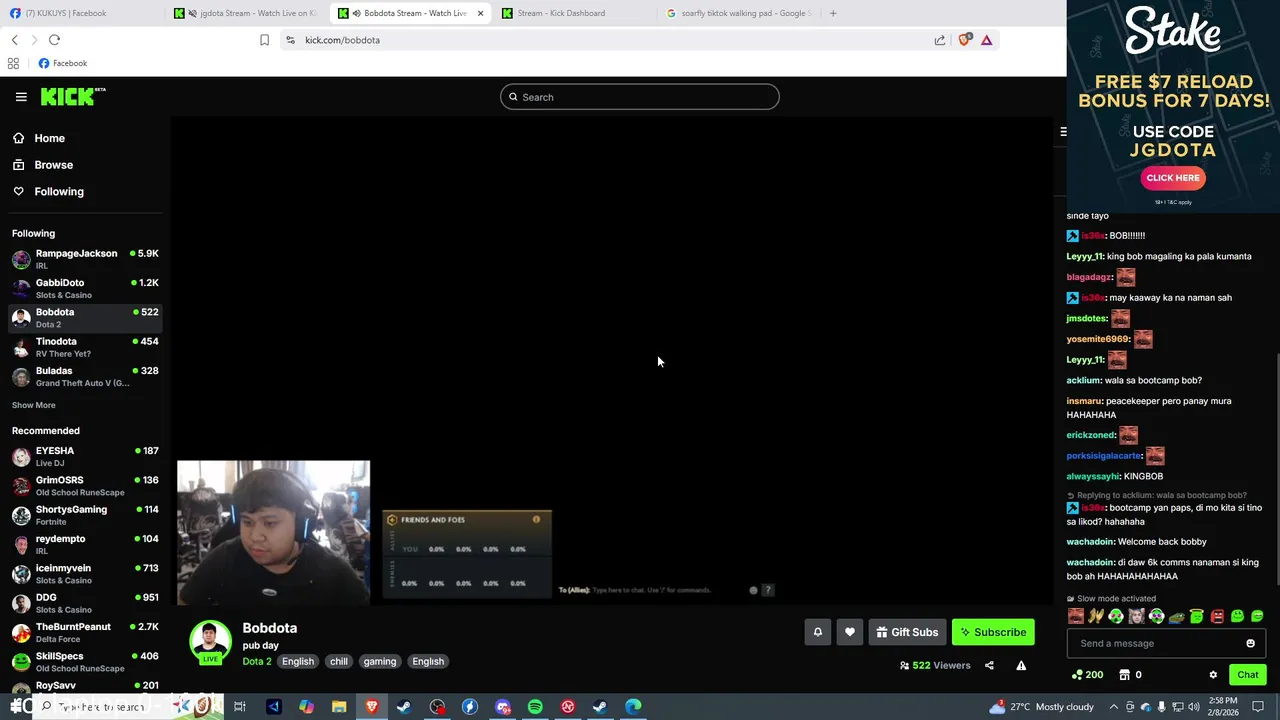This screenshot has width=1280, height=720.
Task: Open SkillSpecs Old School RuneScape channel
Action: coord(85,662)
